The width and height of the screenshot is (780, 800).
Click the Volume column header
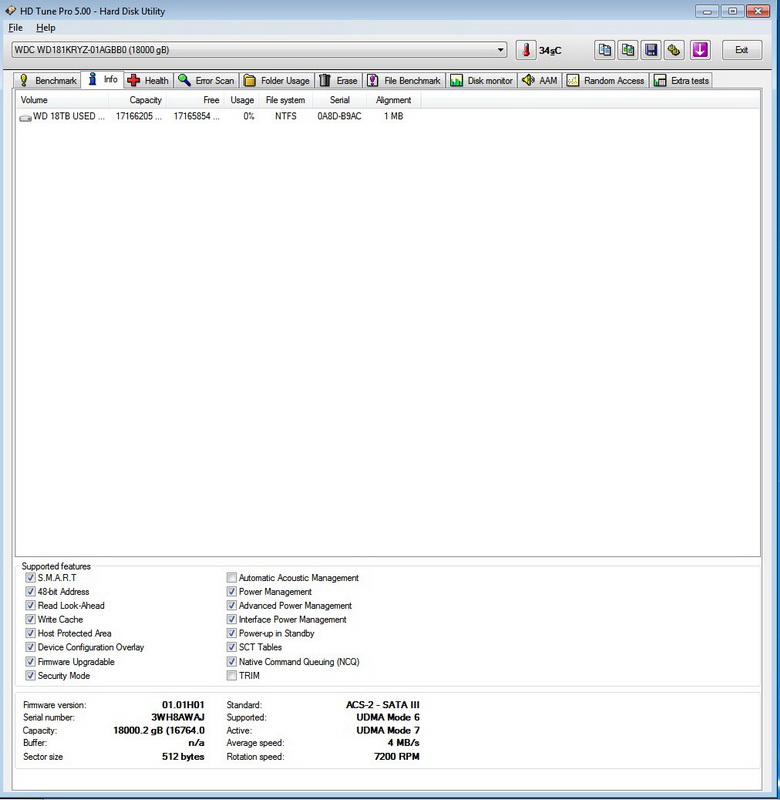(62, 100)
